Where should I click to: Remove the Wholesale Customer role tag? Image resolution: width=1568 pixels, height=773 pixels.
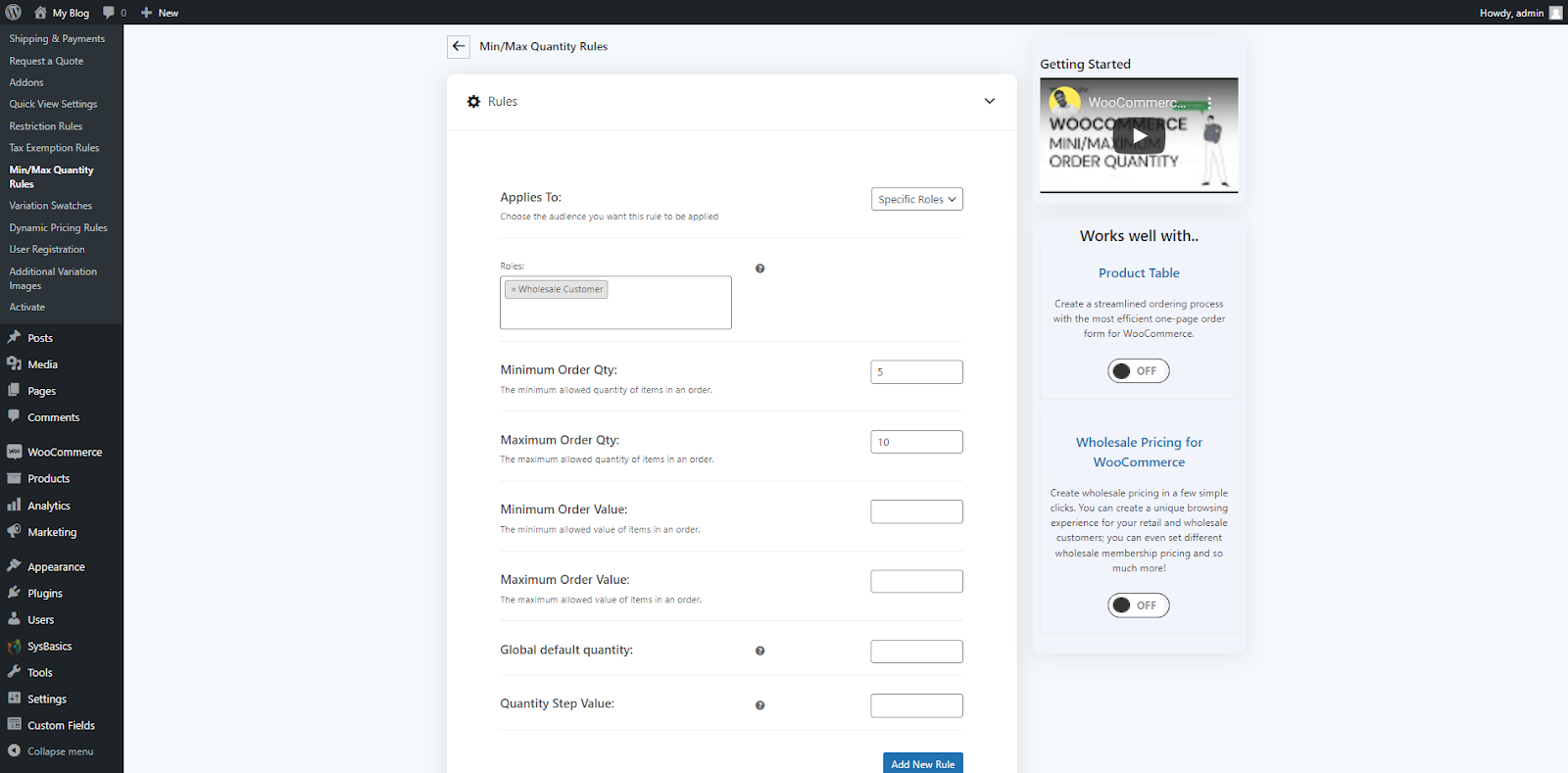tap(514, 289)
